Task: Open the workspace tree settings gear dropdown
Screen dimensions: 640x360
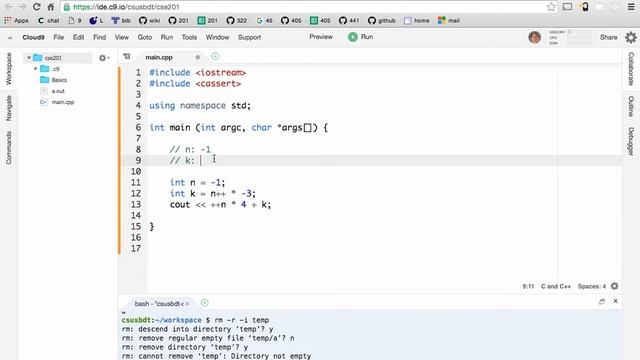Action: 104,58
